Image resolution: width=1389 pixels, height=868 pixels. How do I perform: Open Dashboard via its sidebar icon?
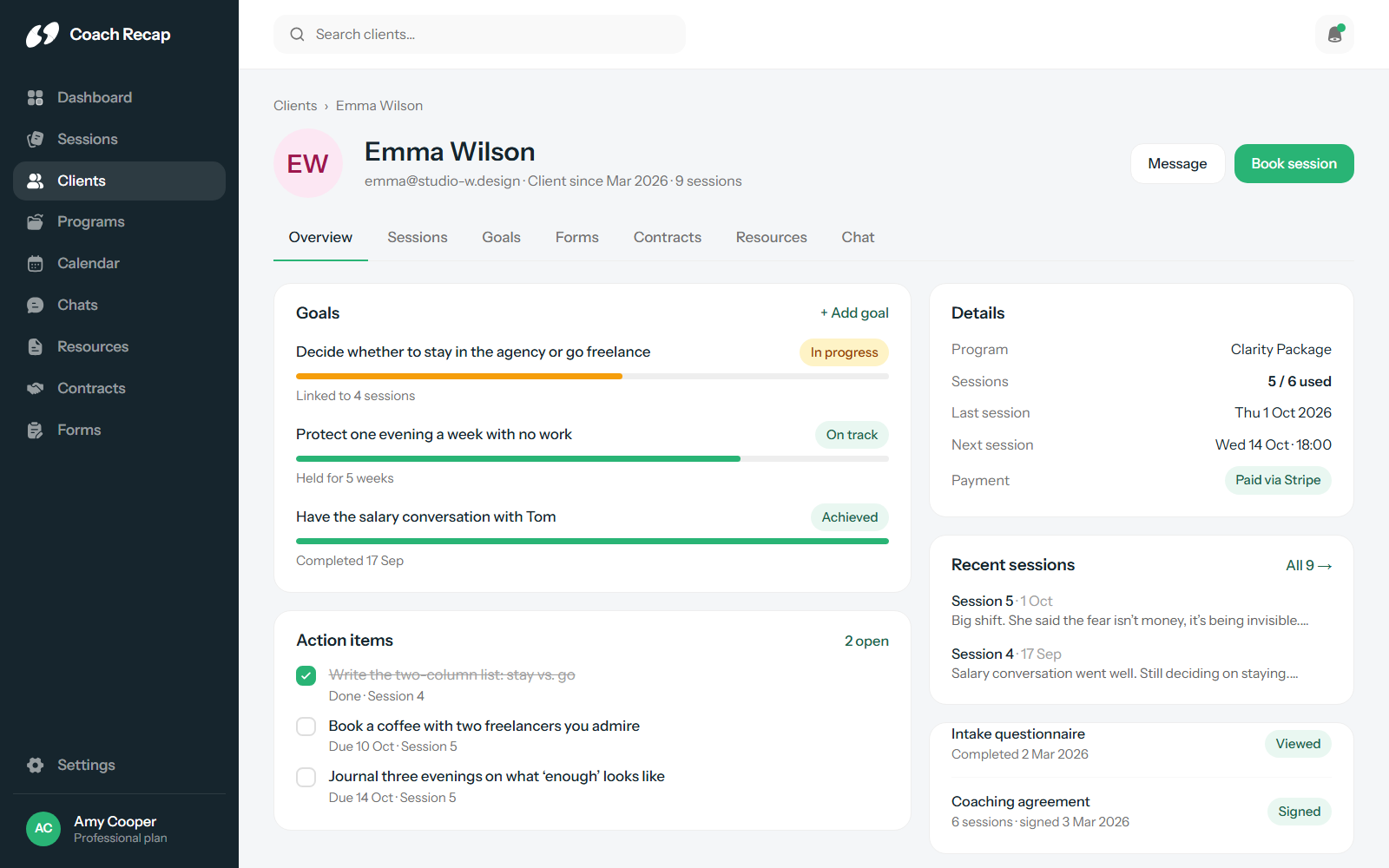tap(36, 97)
